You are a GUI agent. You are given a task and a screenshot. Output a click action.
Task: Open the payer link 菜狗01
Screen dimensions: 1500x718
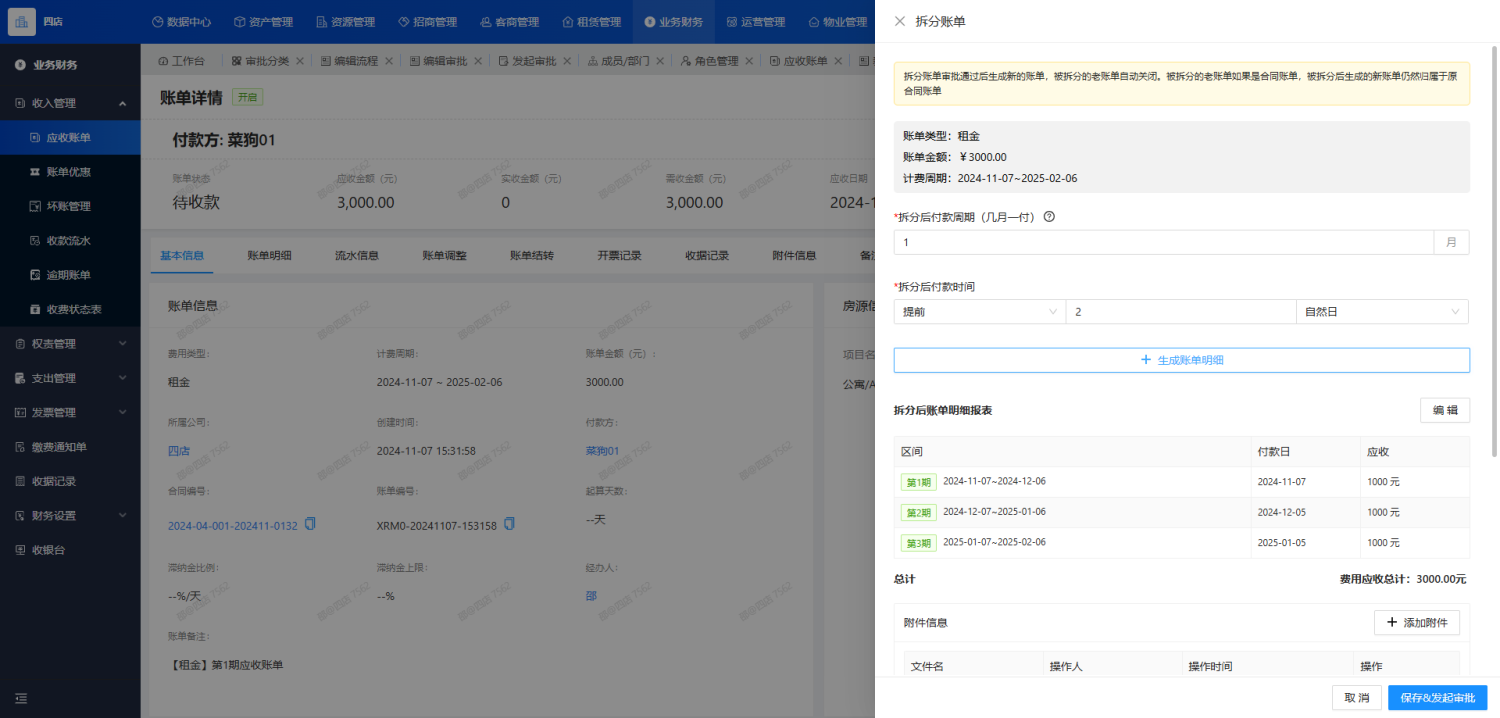click(603, 451)
